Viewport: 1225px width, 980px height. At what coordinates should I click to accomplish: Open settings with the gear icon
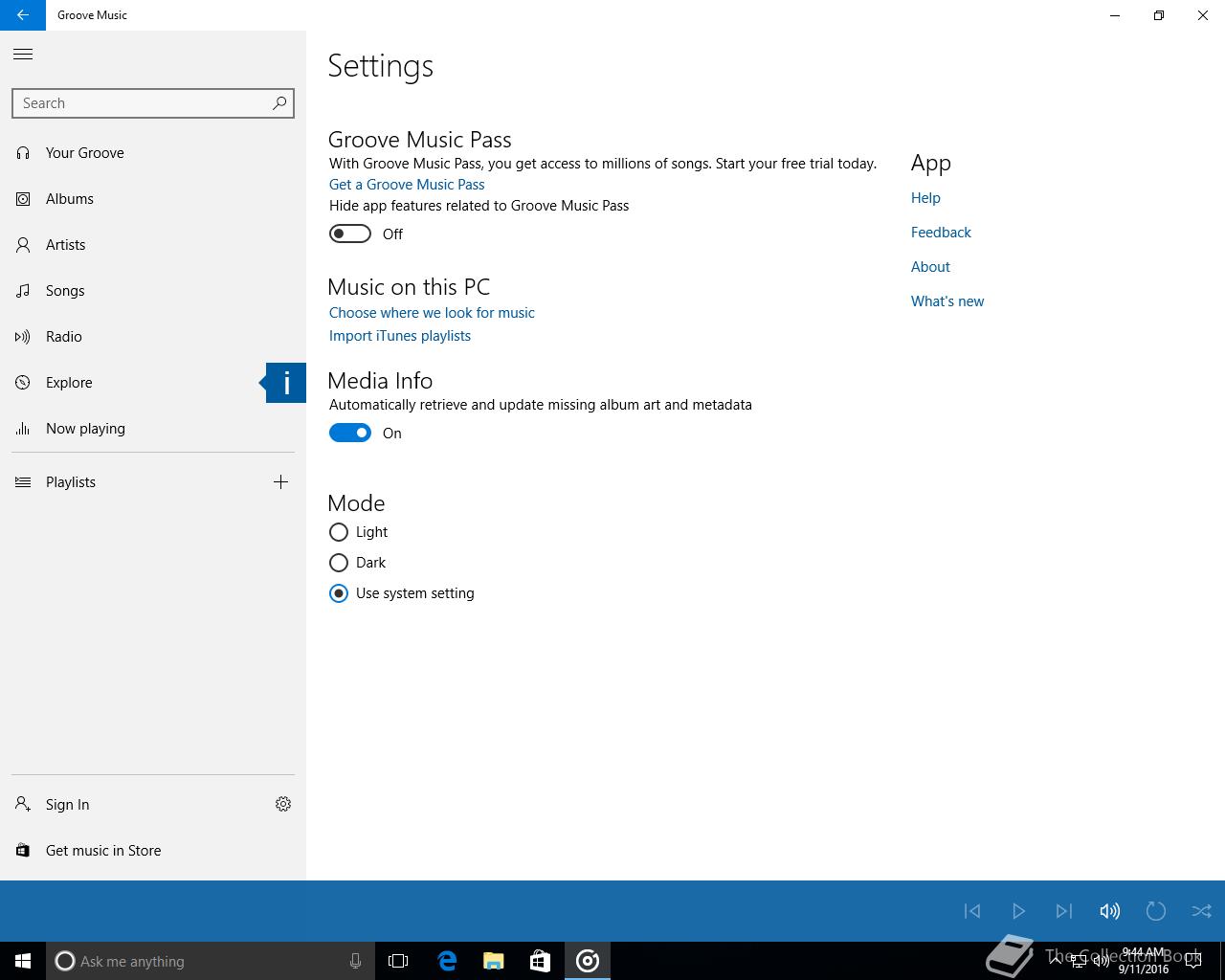point(283,804)
